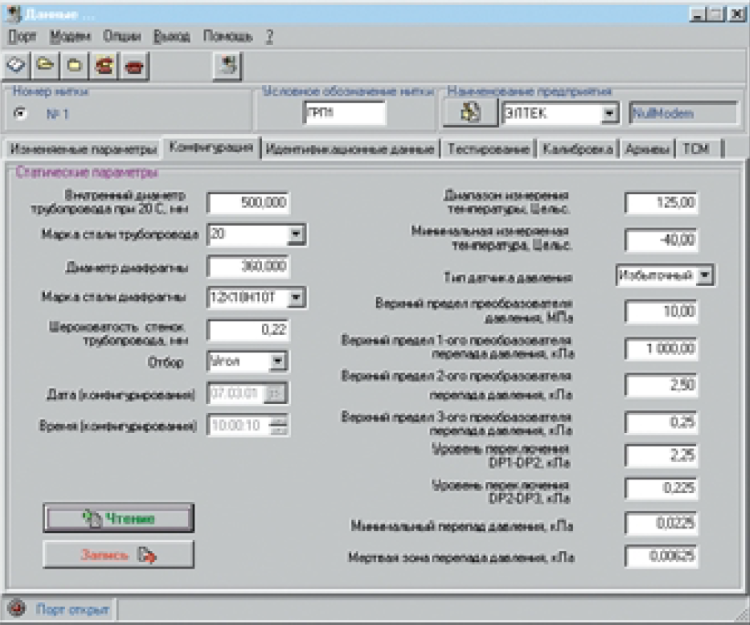Switch to Калибровка tab
The height and width of the screenshot is (625, 750).
(577, 149)
